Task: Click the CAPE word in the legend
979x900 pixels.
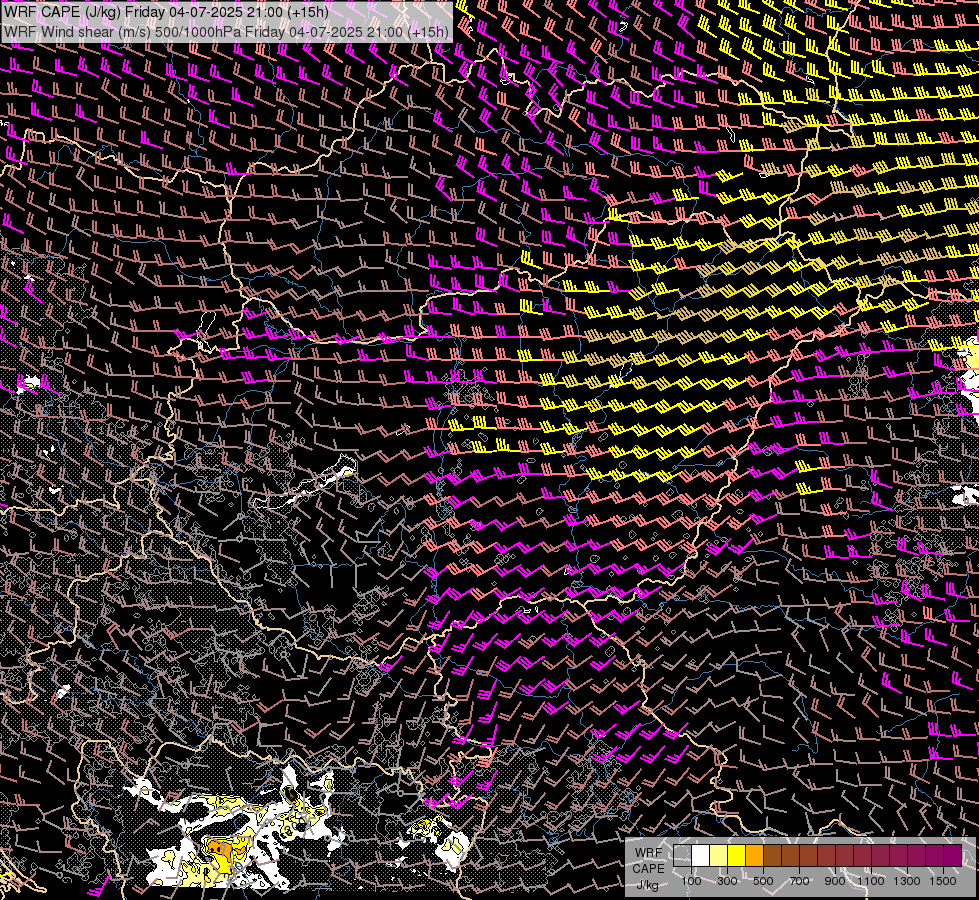Action: click(648, 869)
